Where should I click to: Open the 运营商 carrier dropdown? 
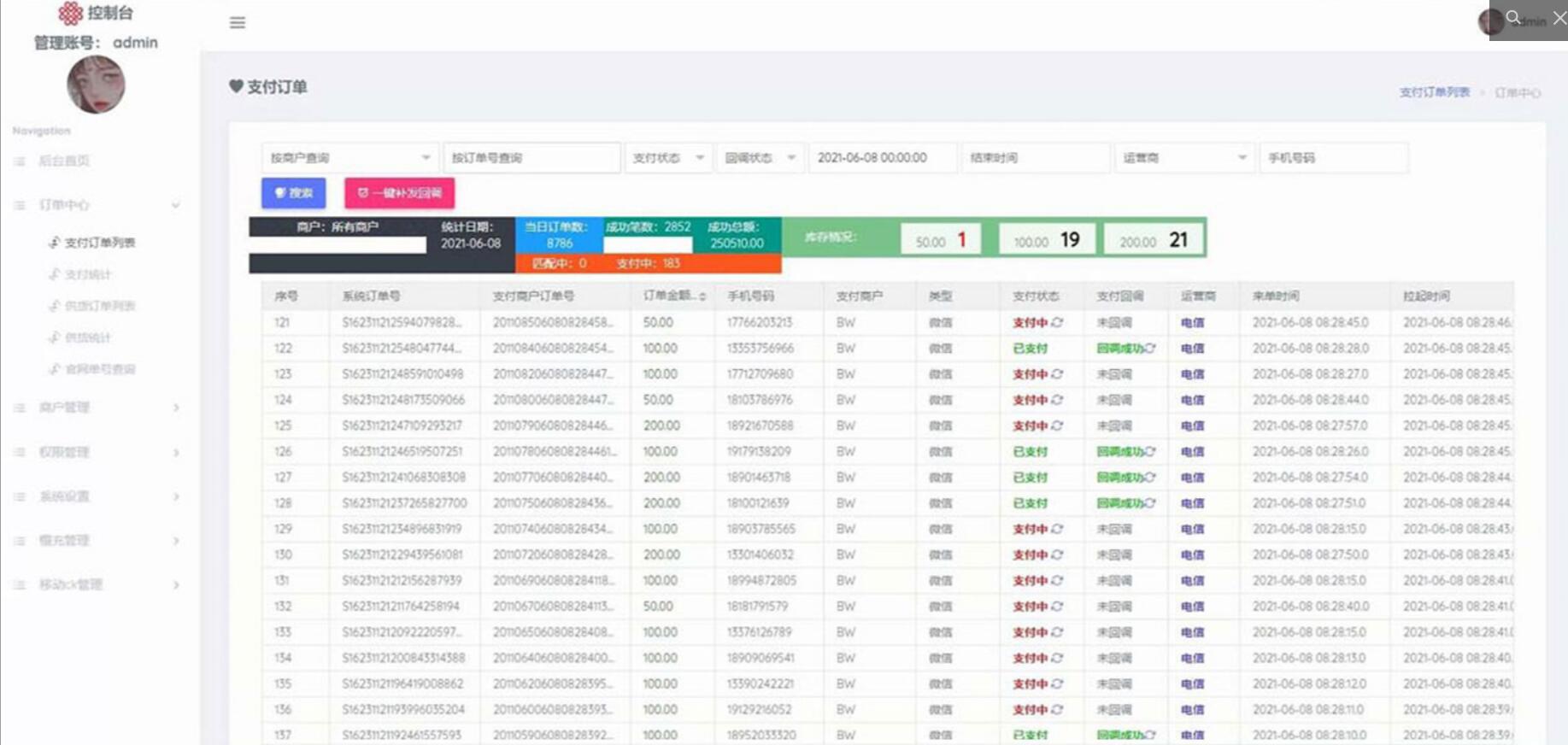click(x=1184, y=157)
